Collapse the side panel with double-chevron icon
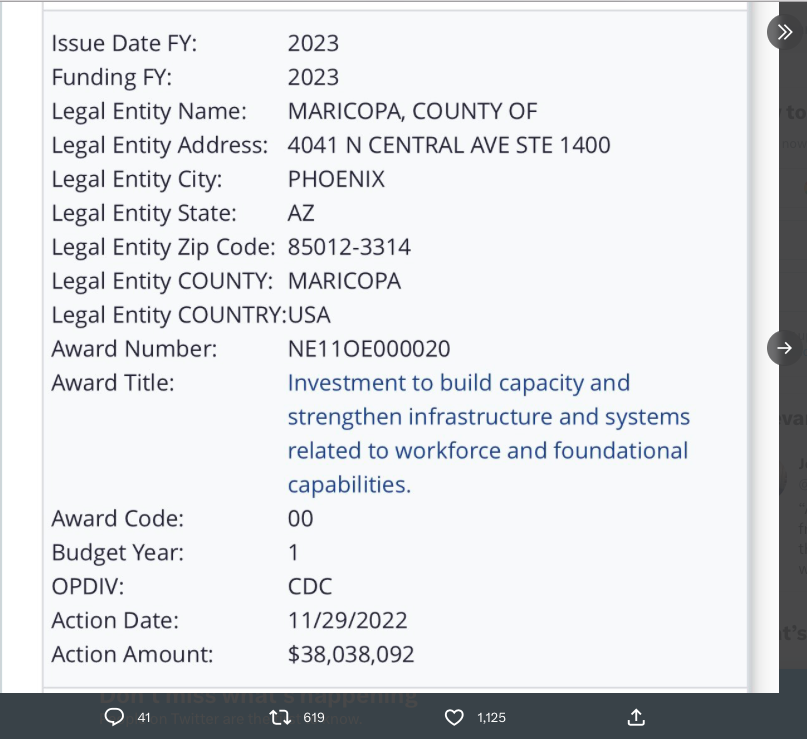 click(784, 32)
